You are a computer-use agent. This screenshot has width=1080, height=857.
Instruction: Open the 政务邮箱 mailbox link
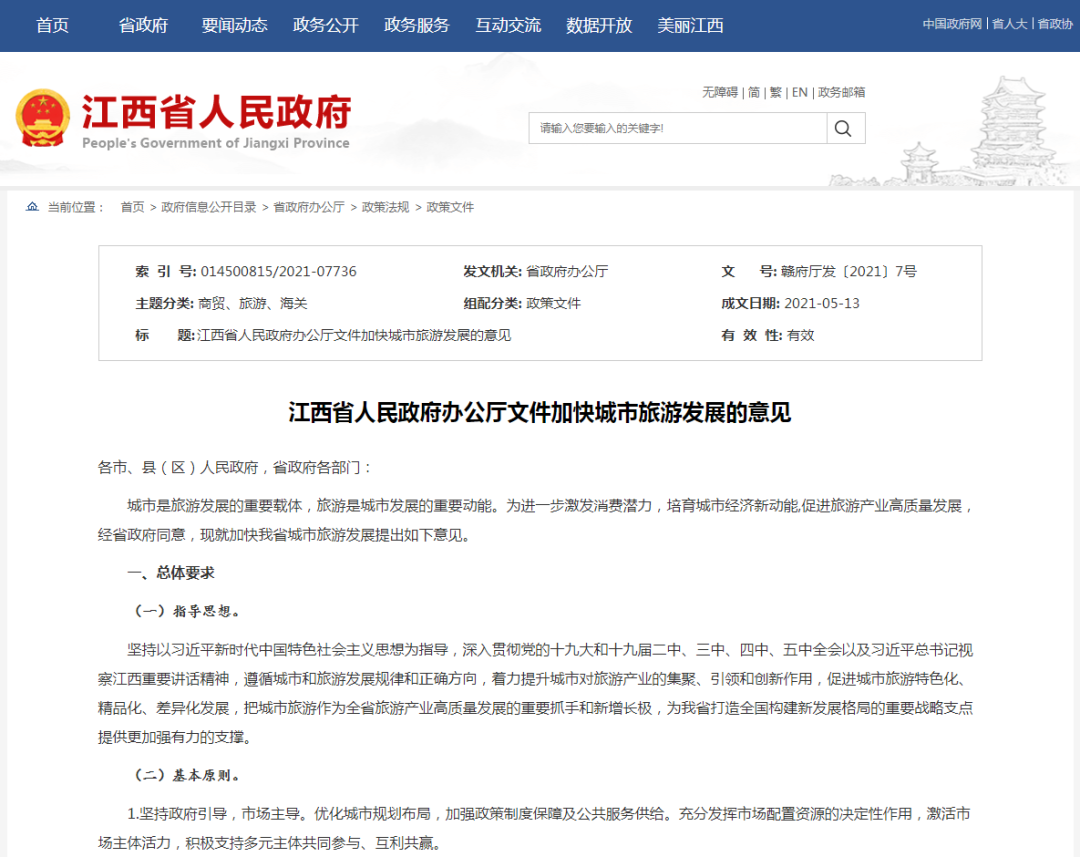pyautogui.click(x=841, y=92)
